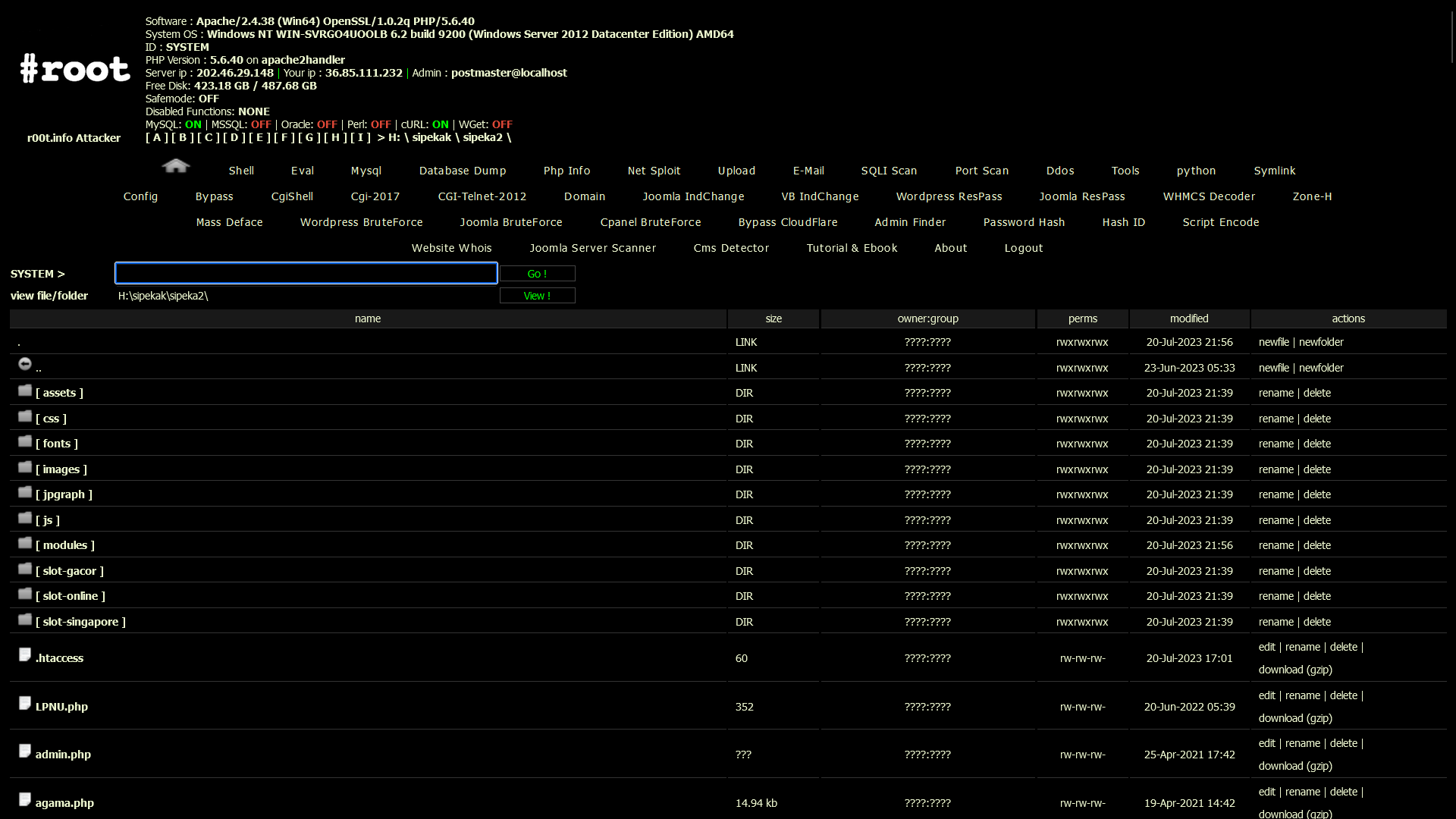1456x819 pixels.
Task: Click the Logout menu item
Action: tap(1024, 248)
